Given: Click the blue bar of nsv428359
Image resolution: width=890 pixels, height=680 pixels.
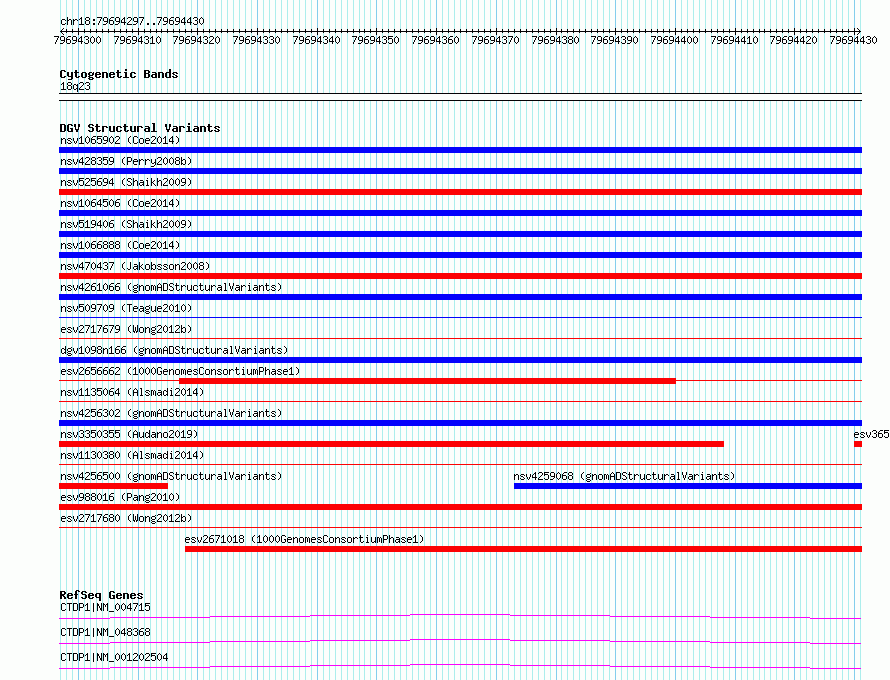Looking at the screenshot, I should coord(460,171).
